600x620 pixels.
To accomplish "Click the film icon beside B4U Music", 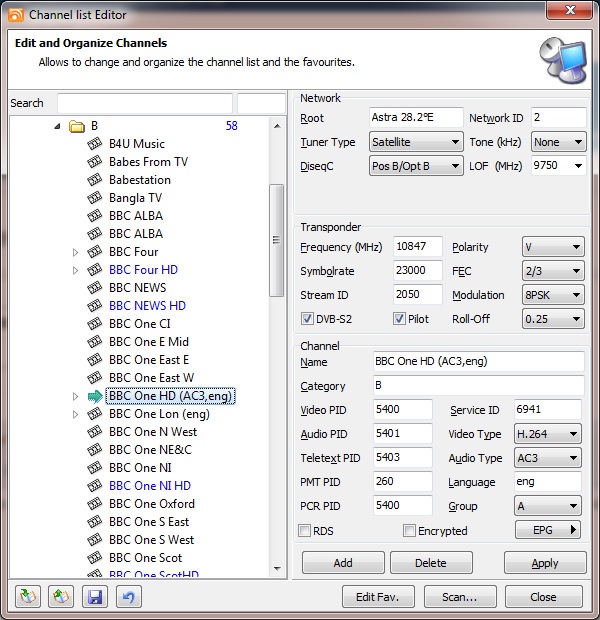I will click(95, 144).
